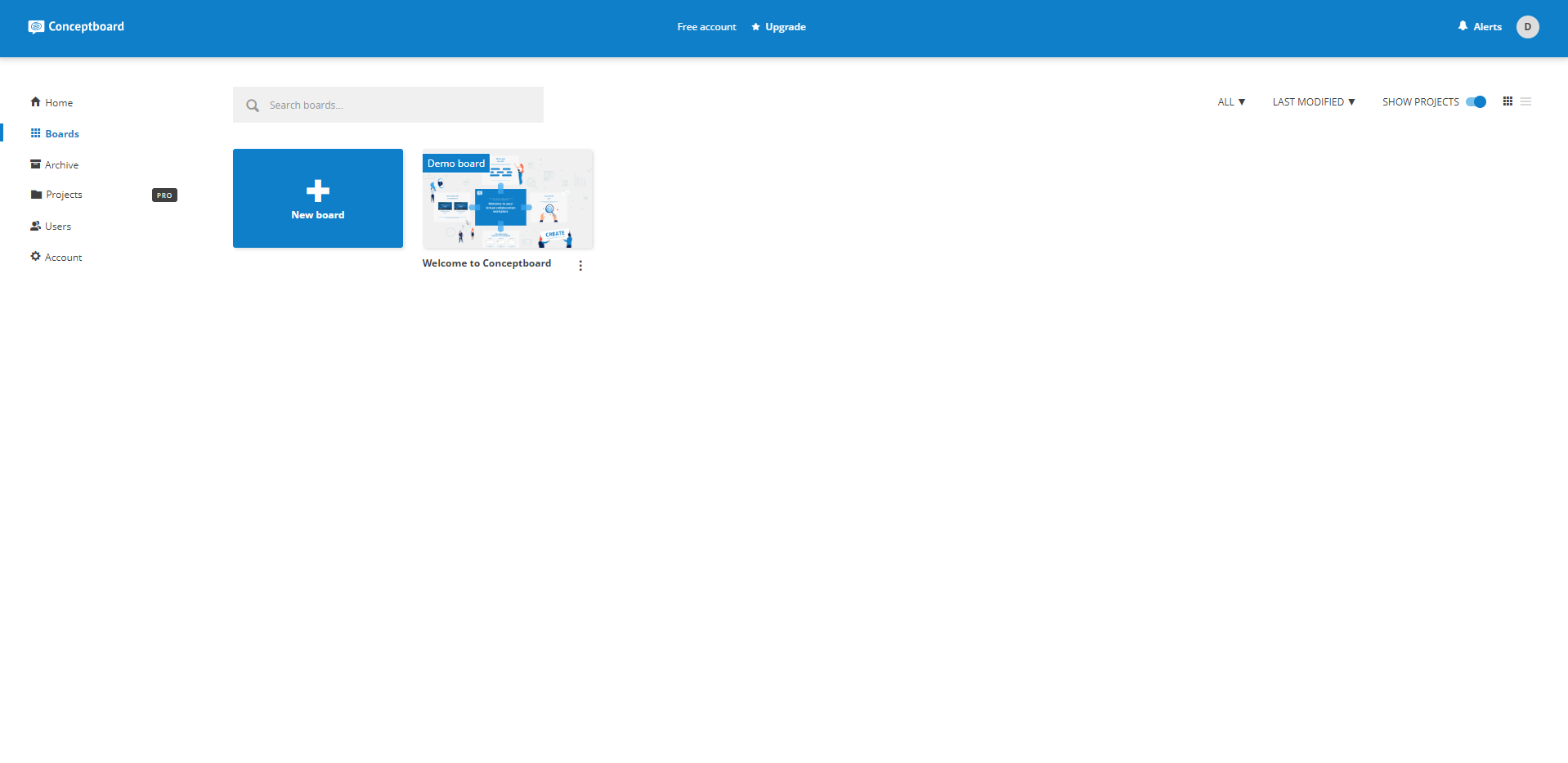Image resolution: width=1568 pixels, height=763 pixels.
Task: Click the Boards grid icon in sidebar
Action: [35, 133]
